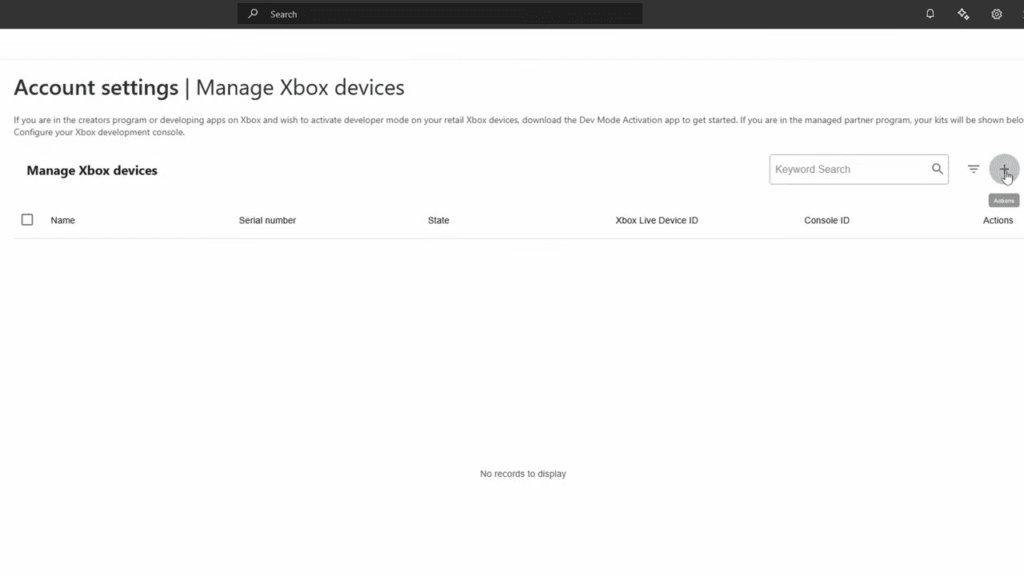Sort the table by the Name column
Image resolution: width=1024 pixels, height=576 pixels.
coord(62,220)
